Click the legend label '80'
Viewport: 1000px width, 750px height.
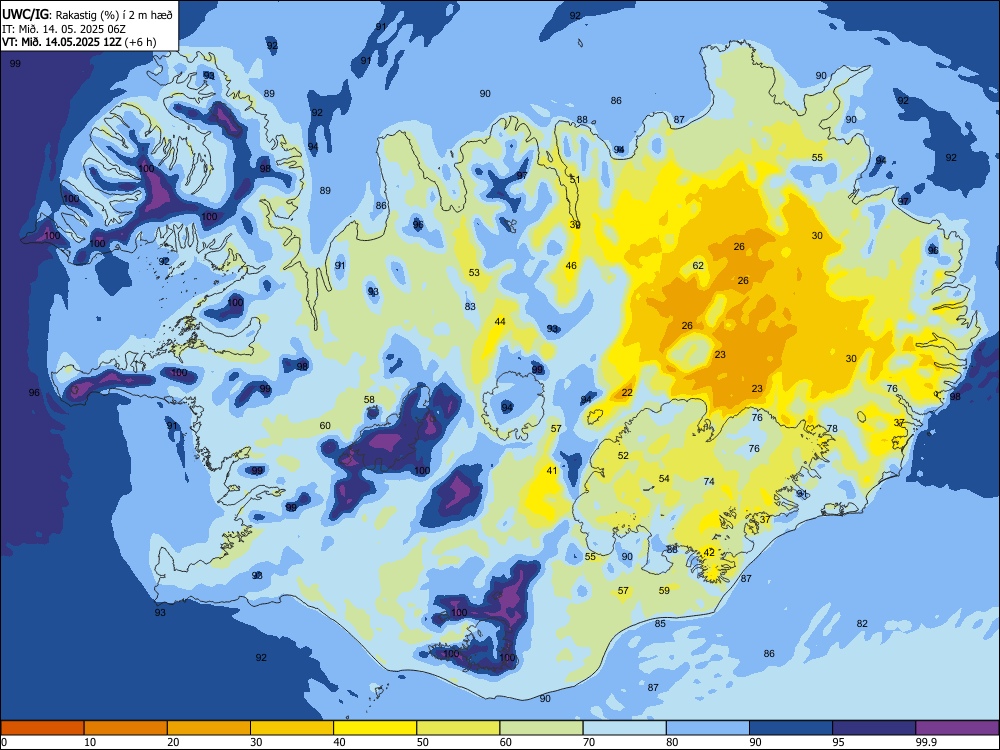(x=673, y=742)
